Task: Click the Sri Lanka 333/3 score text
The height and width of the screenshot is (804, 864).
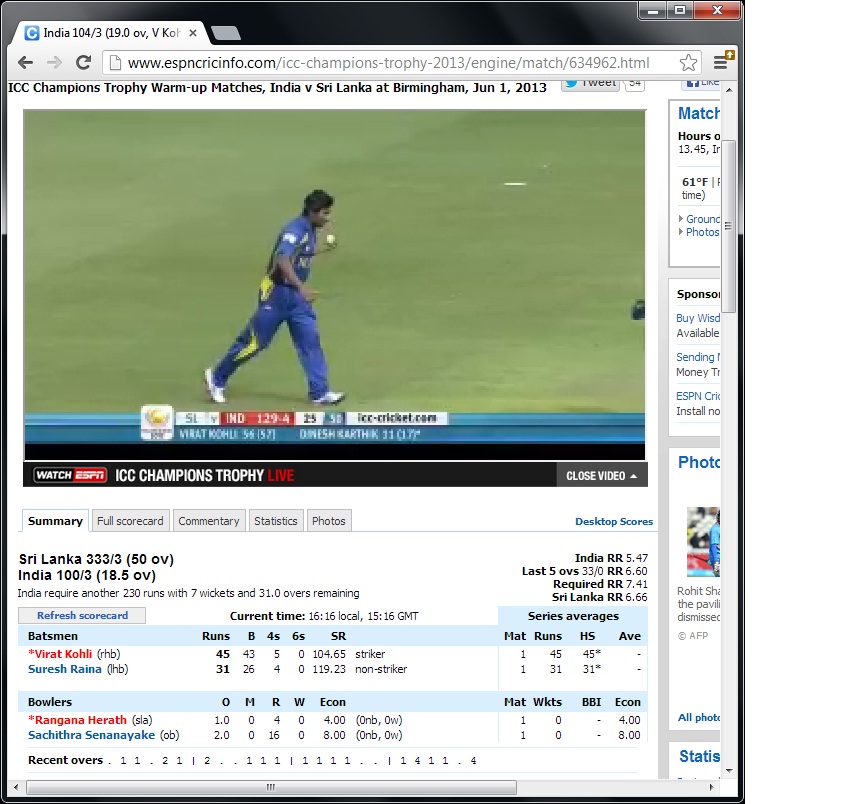Action: tap(96, 559)
